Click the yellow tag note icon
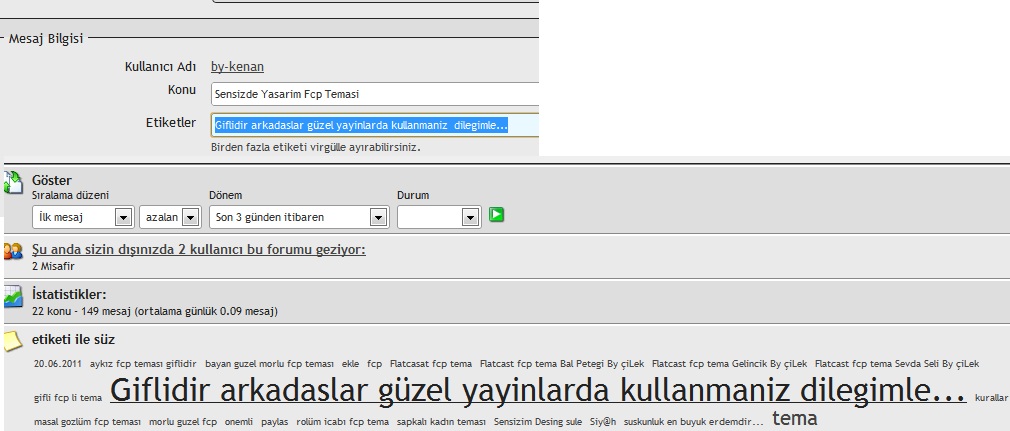Image resolution: width=1010 pixels, height=431 pixels. click(13, 341)
